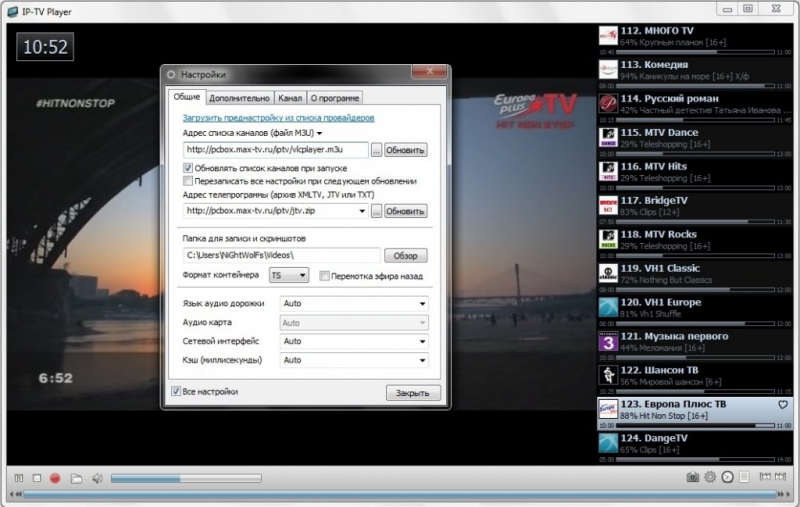Open file via the folder icon

pos(76,478)
